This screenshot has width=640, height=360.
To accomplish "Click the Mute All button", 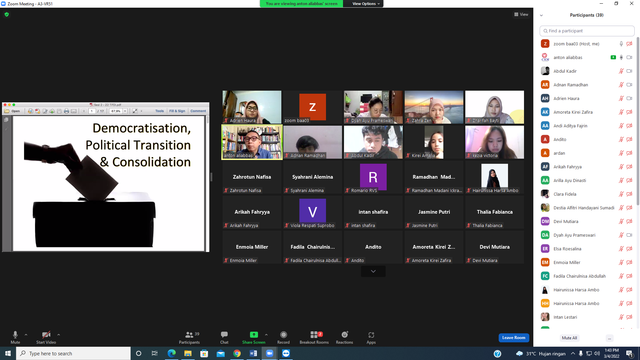I will 569,338.
